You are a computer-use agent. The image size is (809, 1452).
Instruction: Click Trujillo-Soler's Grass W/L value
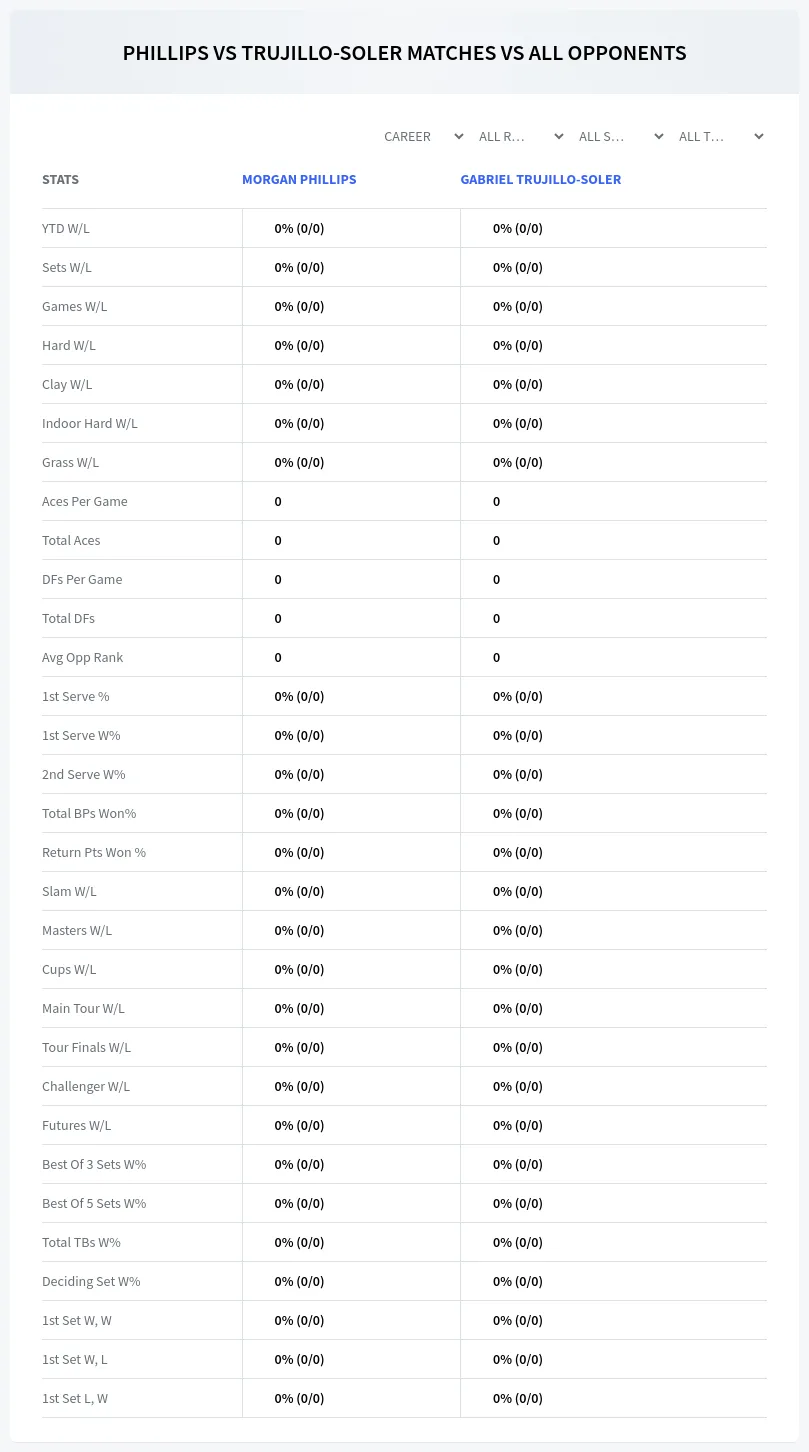pos(518,462)
